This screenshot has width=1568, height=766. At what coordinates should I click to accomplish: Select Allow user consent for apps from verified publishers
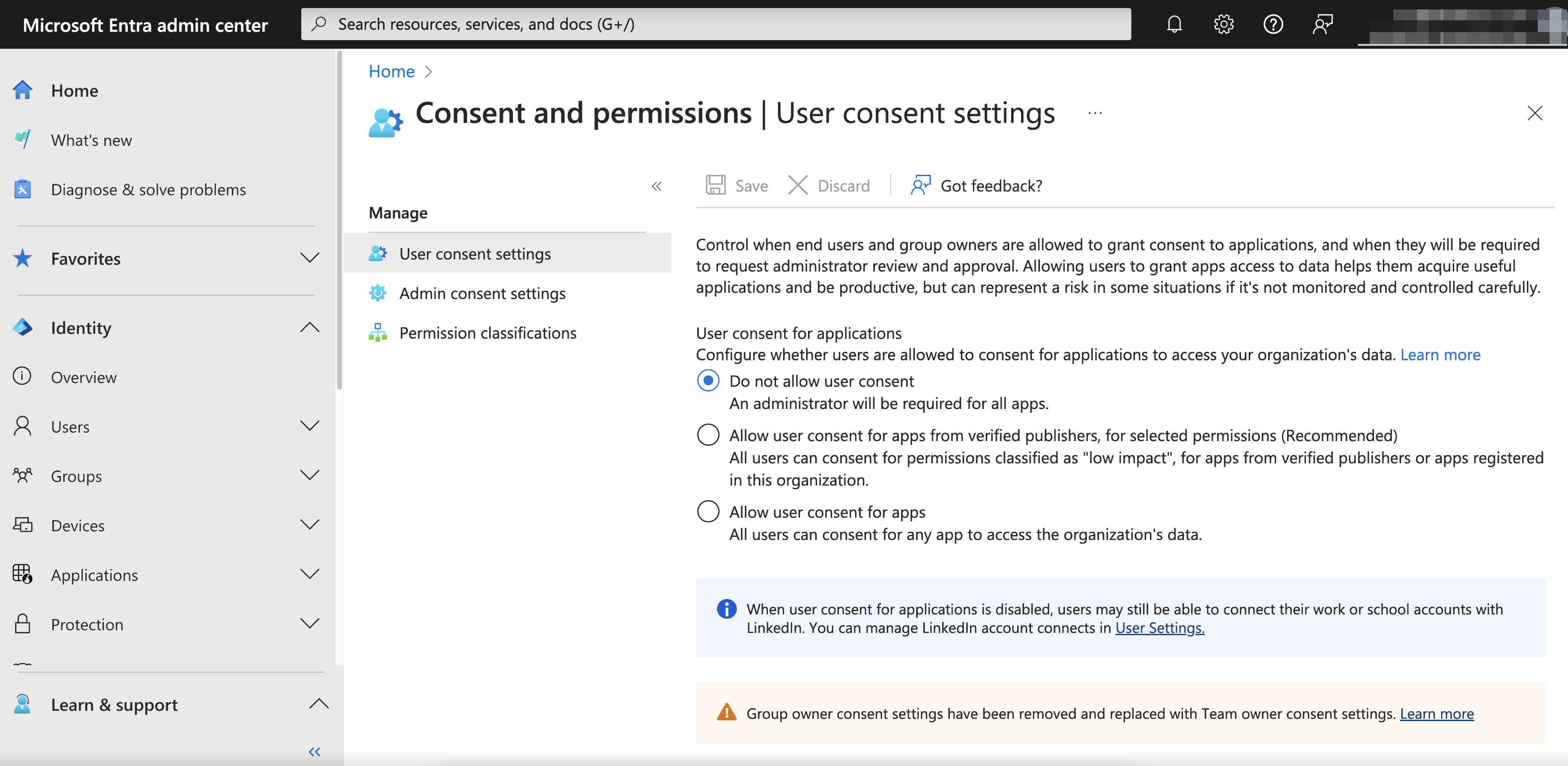tap(707, 434)
